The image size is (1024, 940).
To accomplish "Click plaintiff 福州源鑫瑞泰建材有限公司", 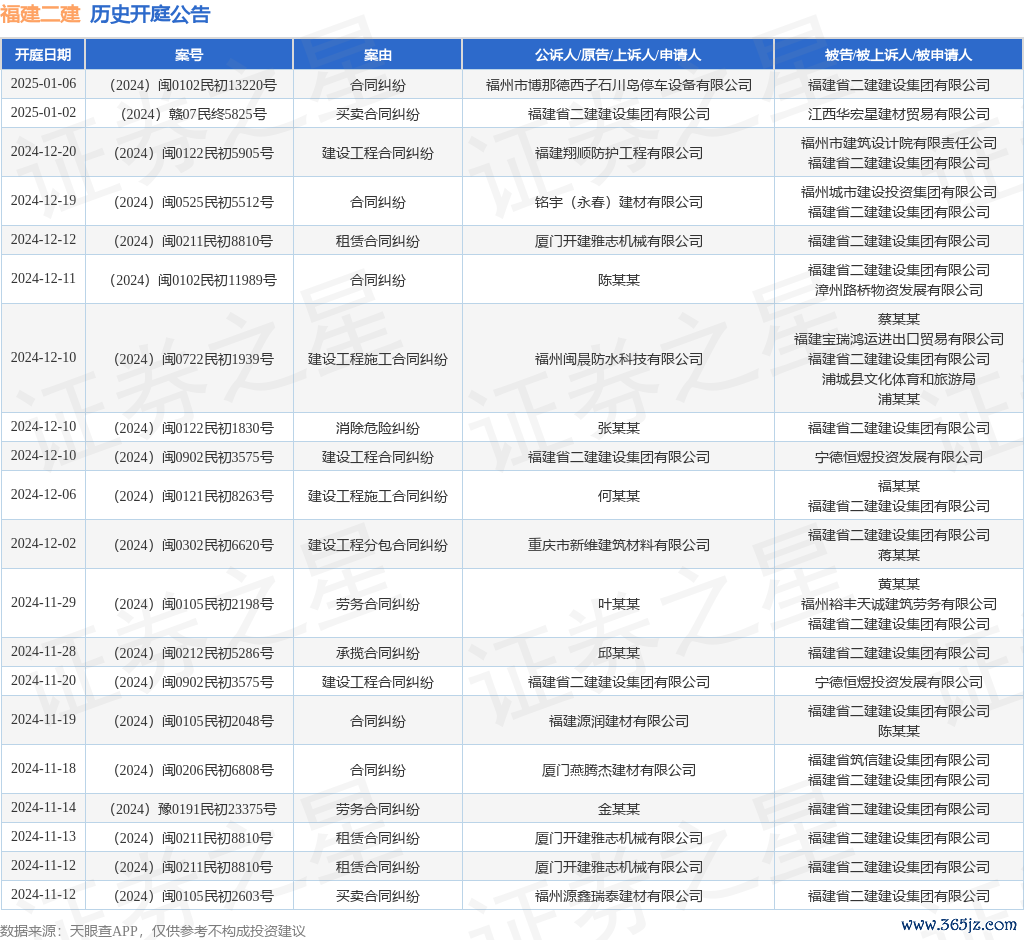I will [618, 896].
